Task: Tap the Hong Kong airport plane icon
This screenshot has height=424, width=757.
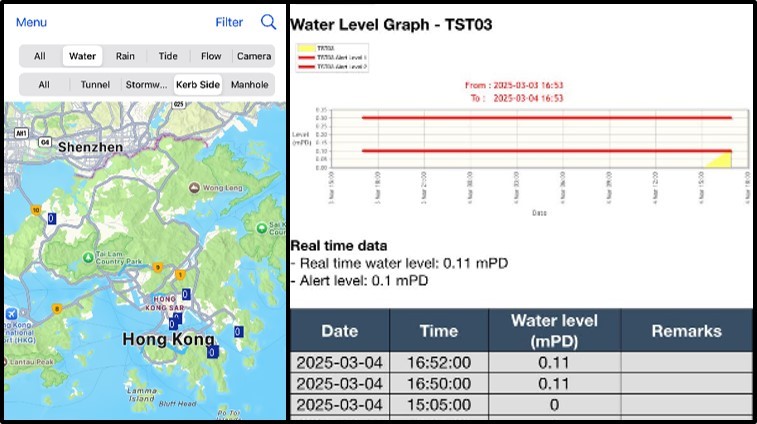Action: (11, 314)
